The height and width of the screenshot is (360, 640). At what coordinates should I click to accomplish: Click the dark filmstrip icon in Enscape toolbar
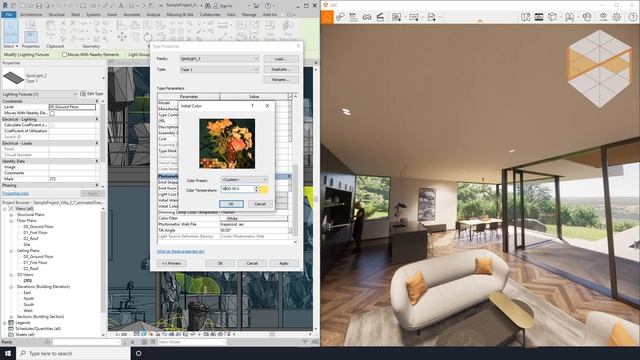click(x=539, y=17)
